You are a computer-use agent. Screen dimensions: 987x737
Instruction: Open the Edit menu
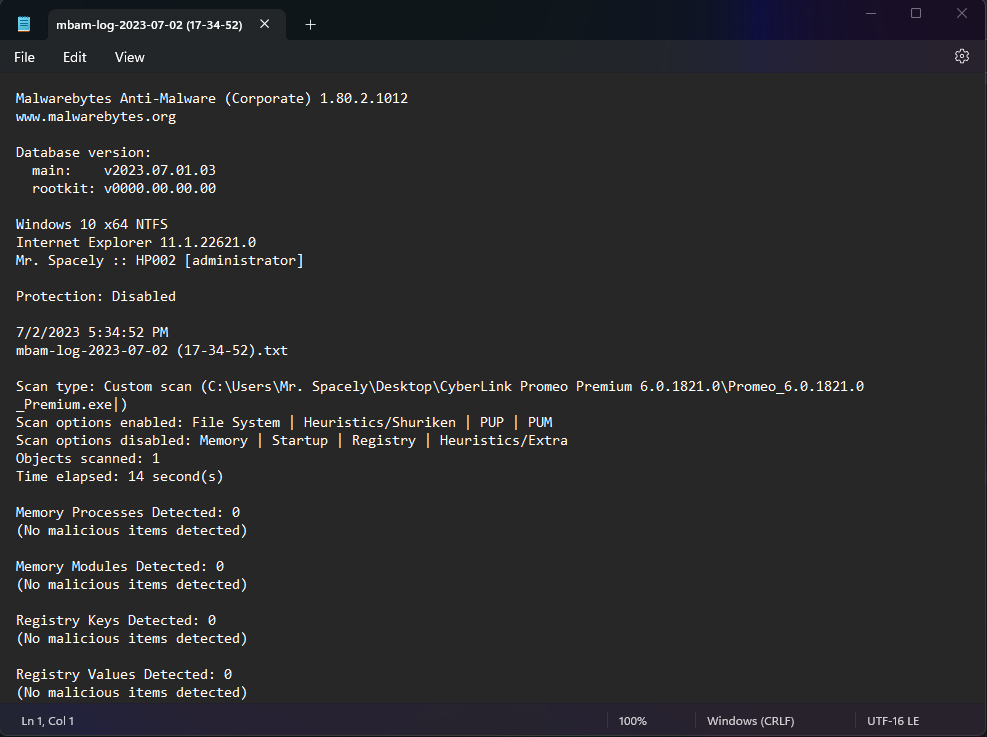(x=74, y=57)
